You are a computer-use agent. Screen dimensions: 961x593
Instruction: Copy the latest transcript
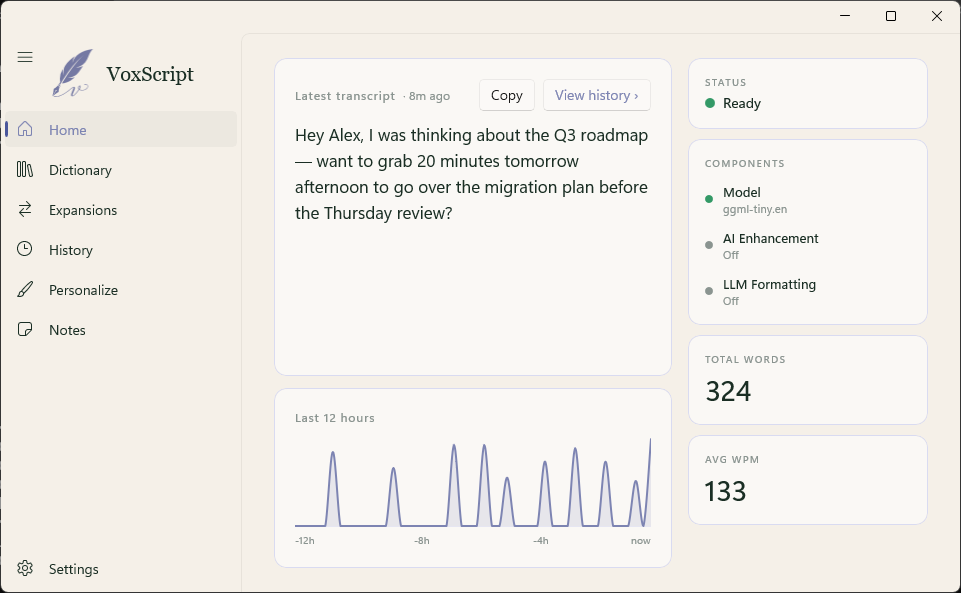coord(507,95)
